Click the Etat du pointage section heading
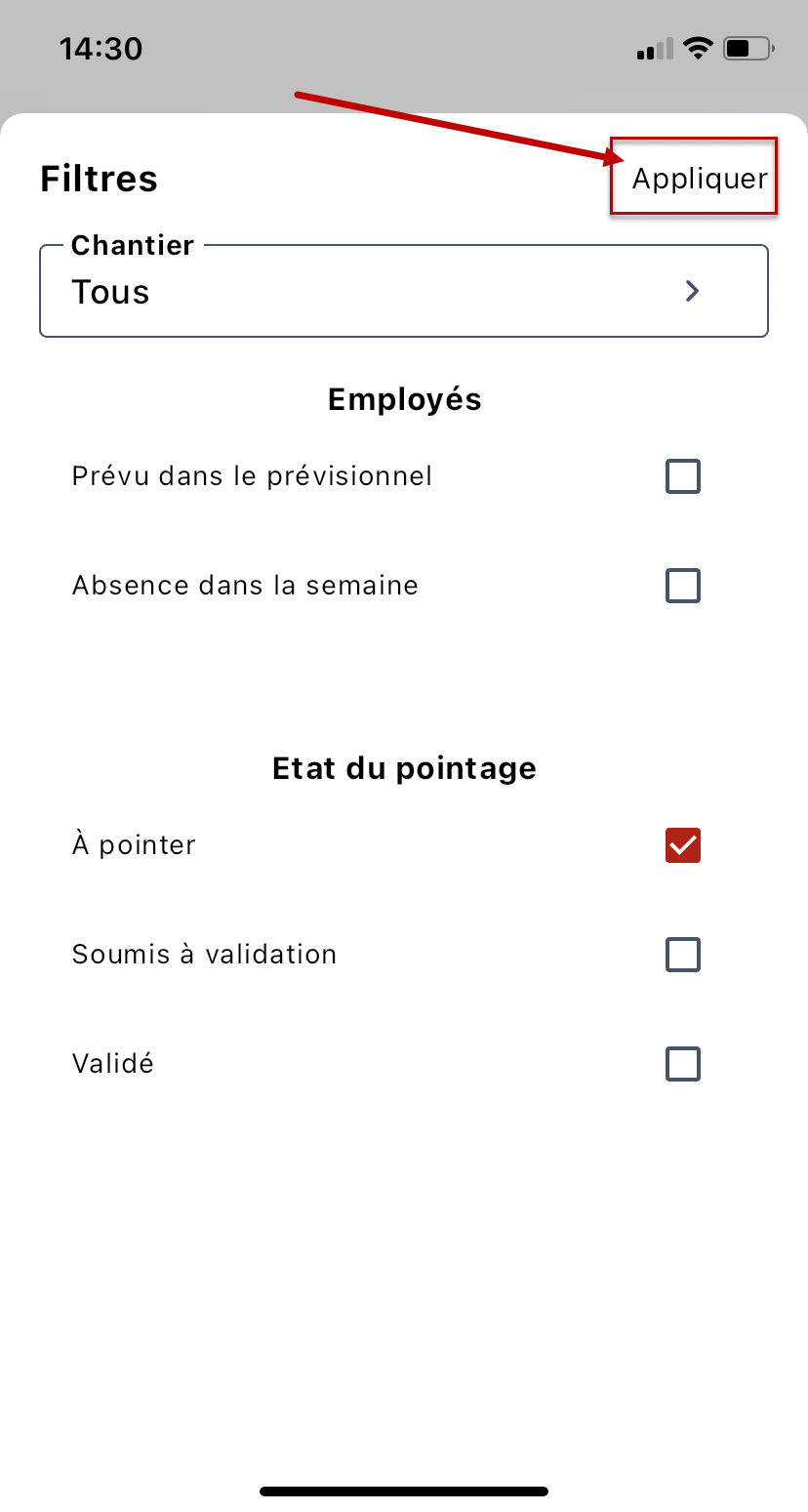The width and height of the screenshot is (808, 1512). tap(404, 768)
